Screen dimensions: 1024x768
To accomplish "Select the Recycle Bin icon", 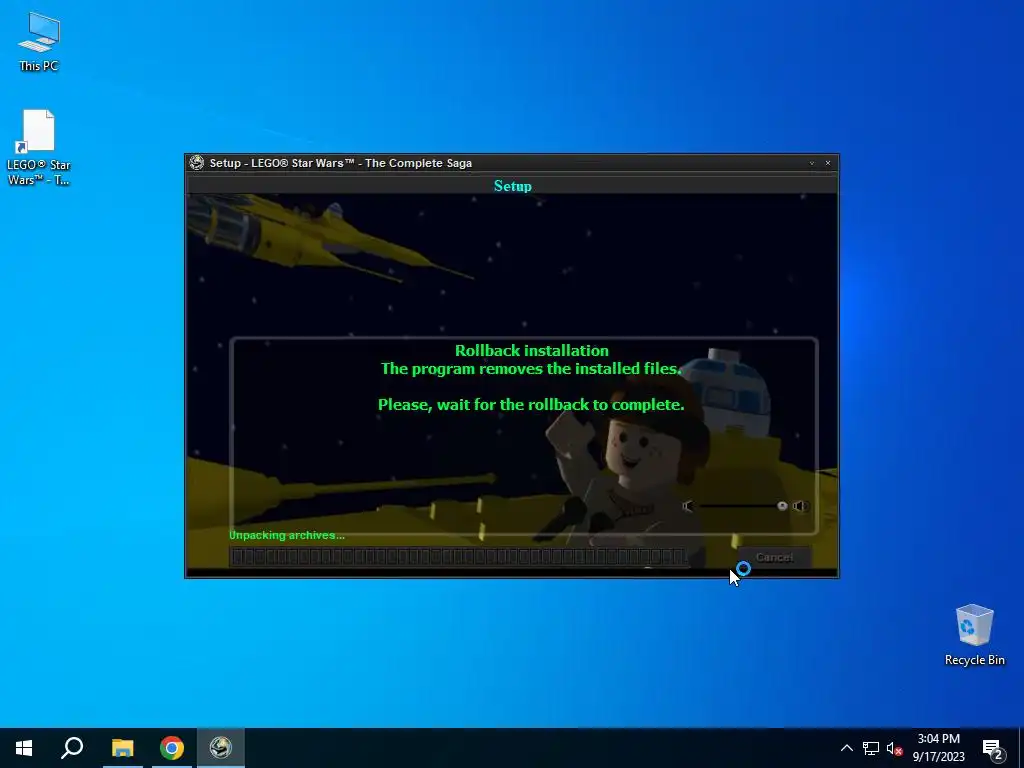I will coord(974,635).
